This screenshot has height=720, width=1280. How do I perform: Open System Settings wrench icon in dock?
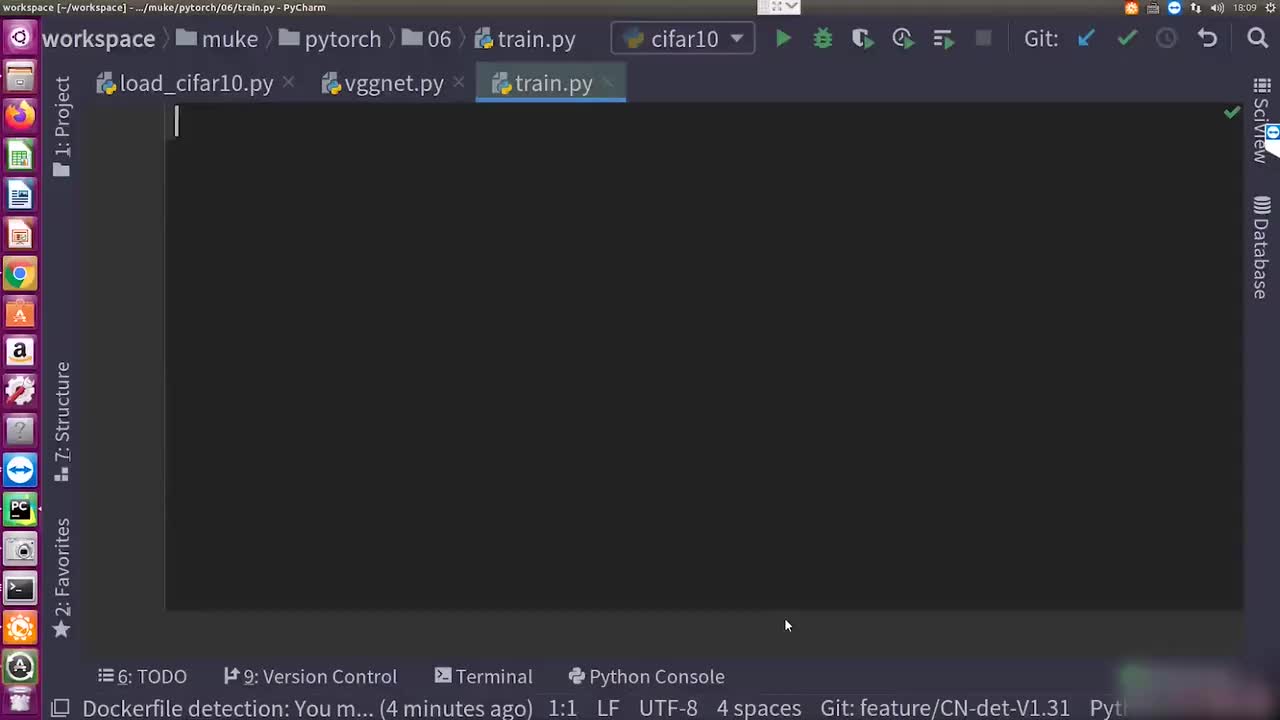(20, 391)
